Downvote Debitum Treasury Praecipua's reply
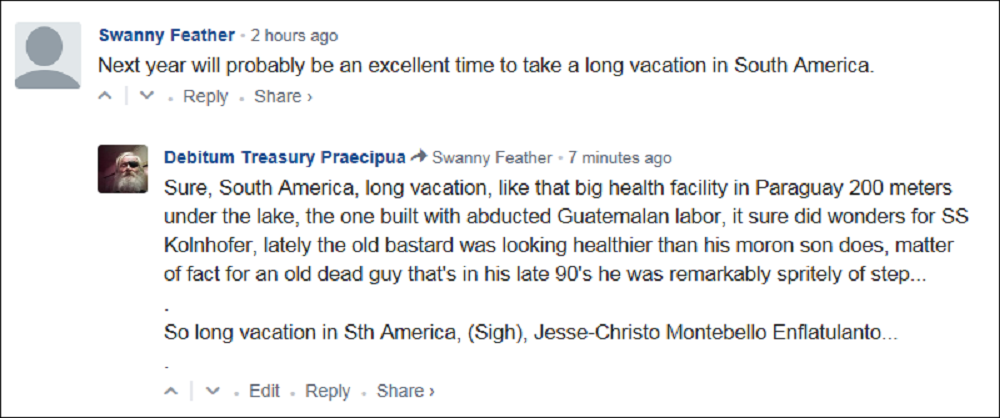The height and width of the screenshot is (418, 1000). 212,391
